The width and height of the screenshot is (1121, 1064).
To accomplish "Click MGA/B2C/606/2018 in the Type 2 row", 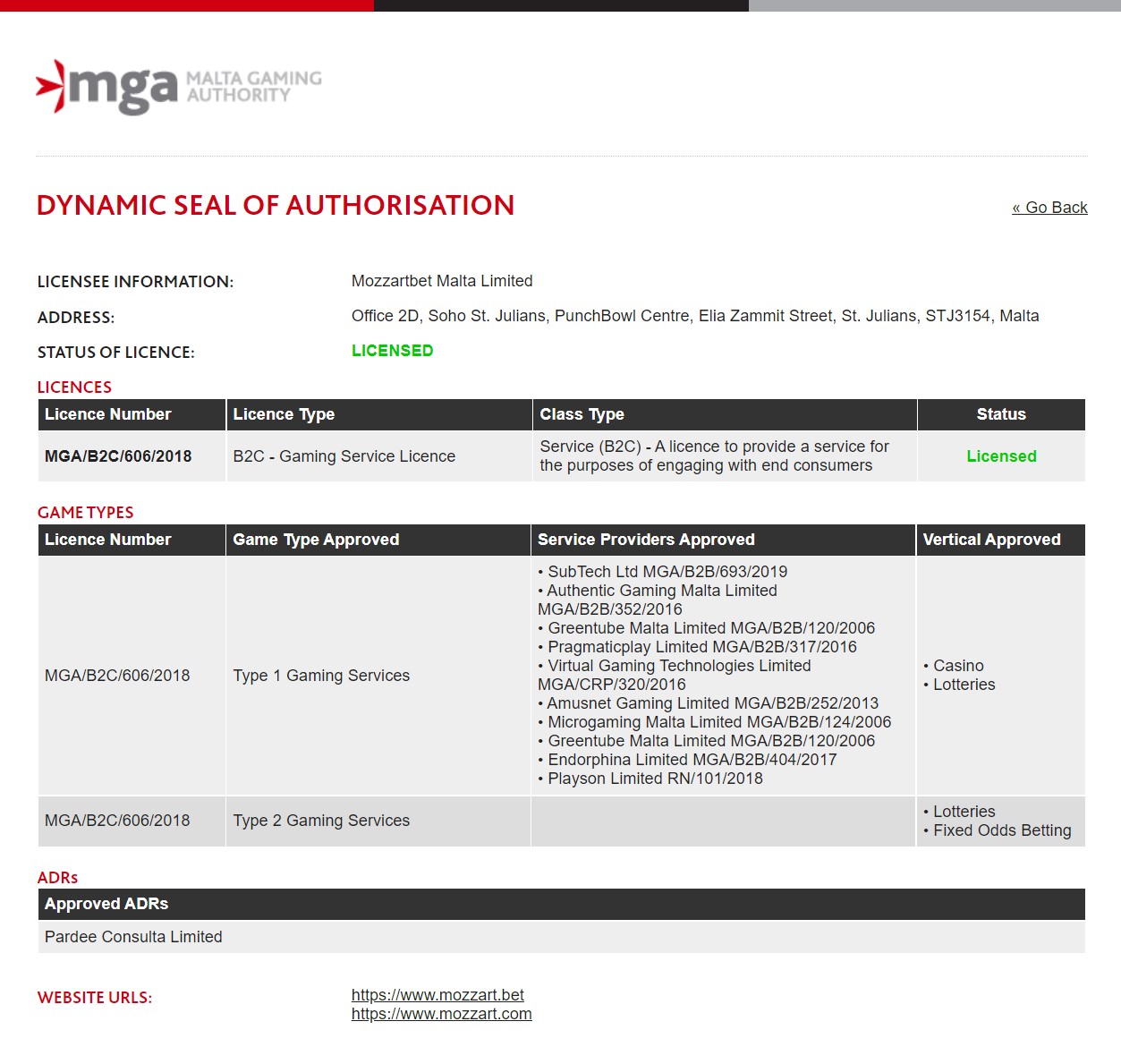I will tap(117, 821).
